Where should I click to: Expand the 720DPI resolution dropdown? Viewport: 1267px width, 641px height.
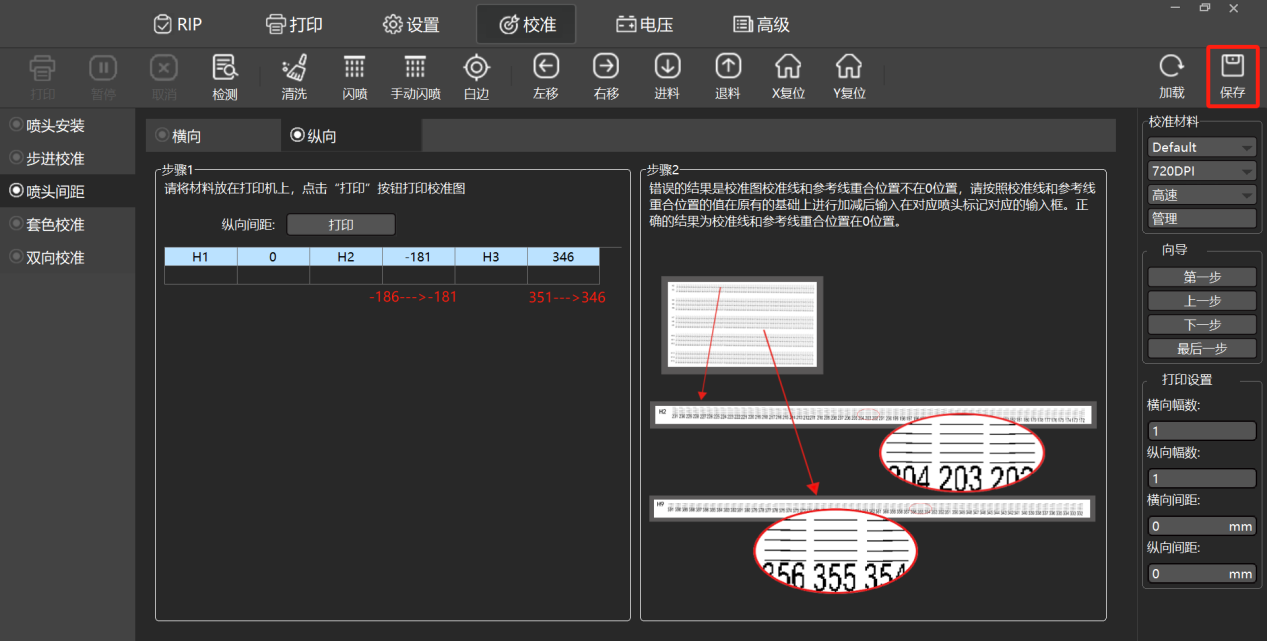click(x=1201, y=171)
